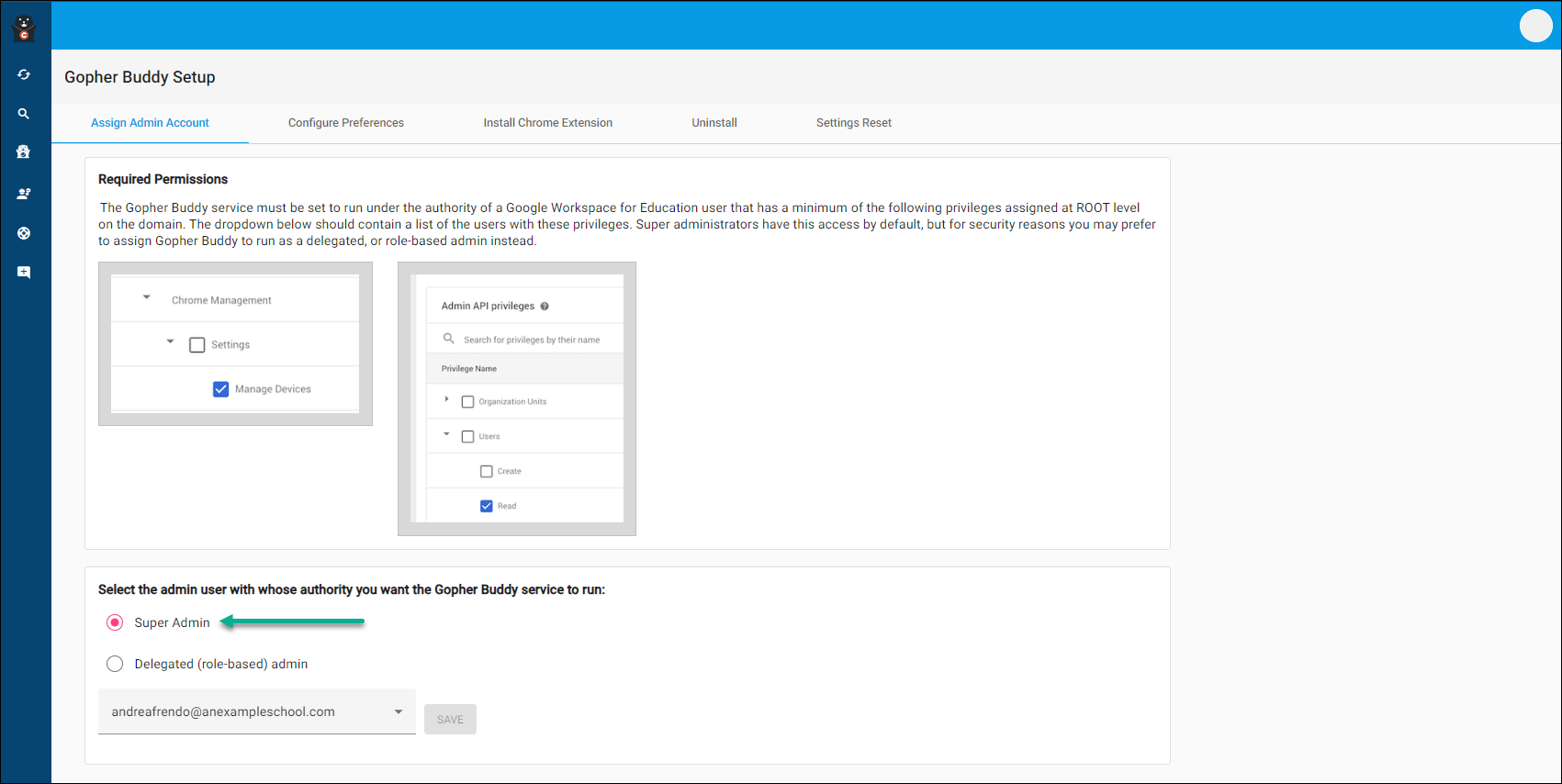Open the search sidebar icon
1562x784 pixels.
[x=24, y=114]
